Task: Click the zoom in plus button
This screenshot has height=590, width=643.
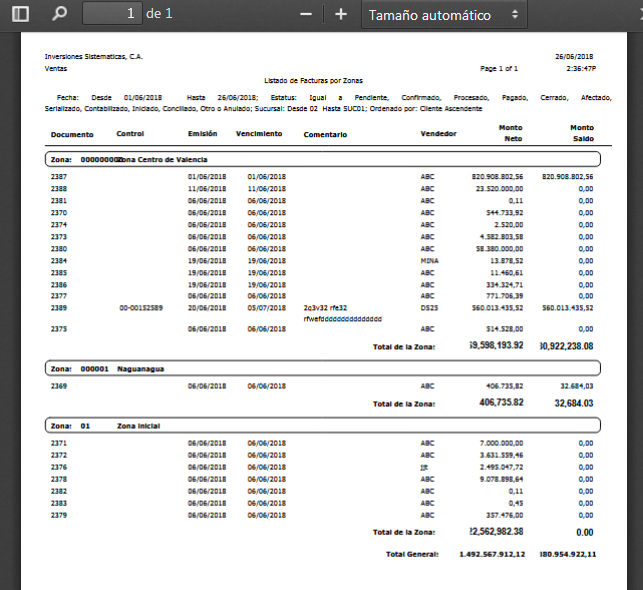Action: click(341, 14)
